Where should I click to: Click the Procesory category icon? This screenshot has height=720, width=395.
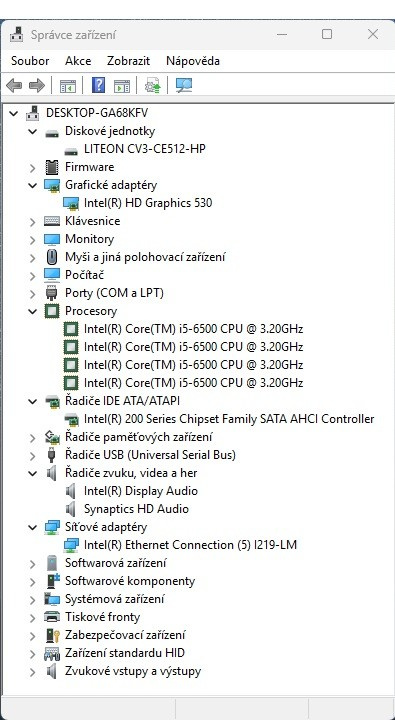pos(52,311)
